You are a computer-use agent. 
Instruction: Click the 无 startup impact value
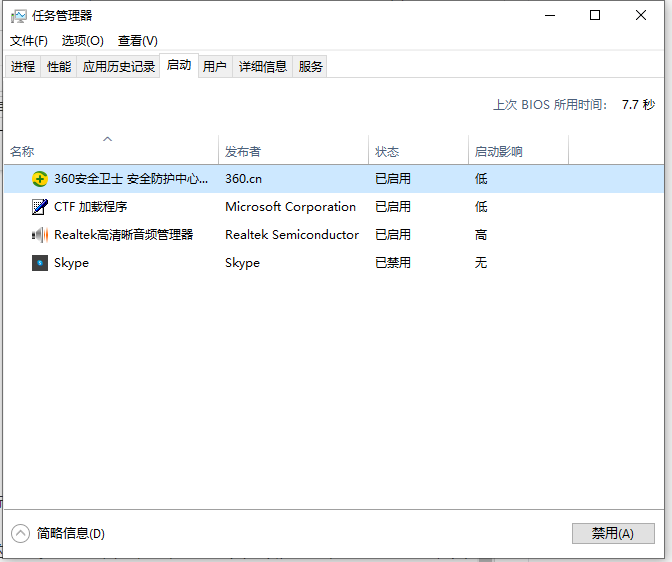click(x=481, y=263)
